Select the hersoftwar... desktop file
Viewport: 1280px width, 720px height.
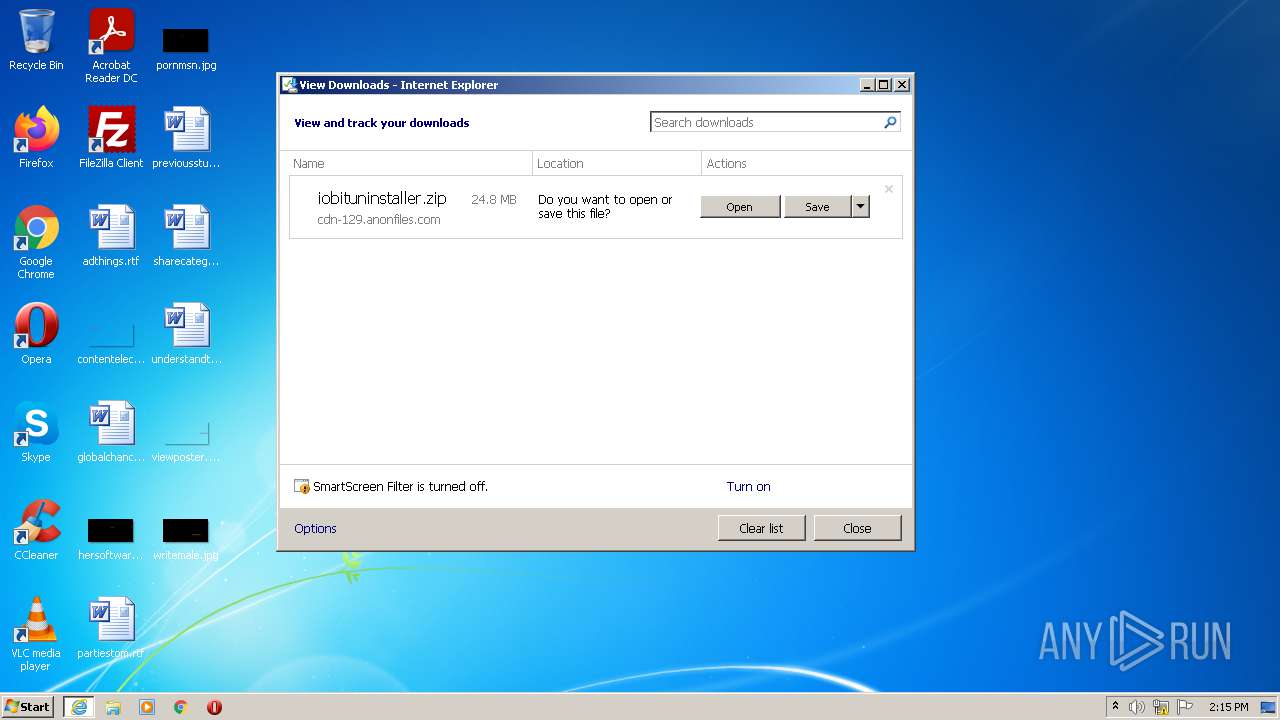coord(111,538)
